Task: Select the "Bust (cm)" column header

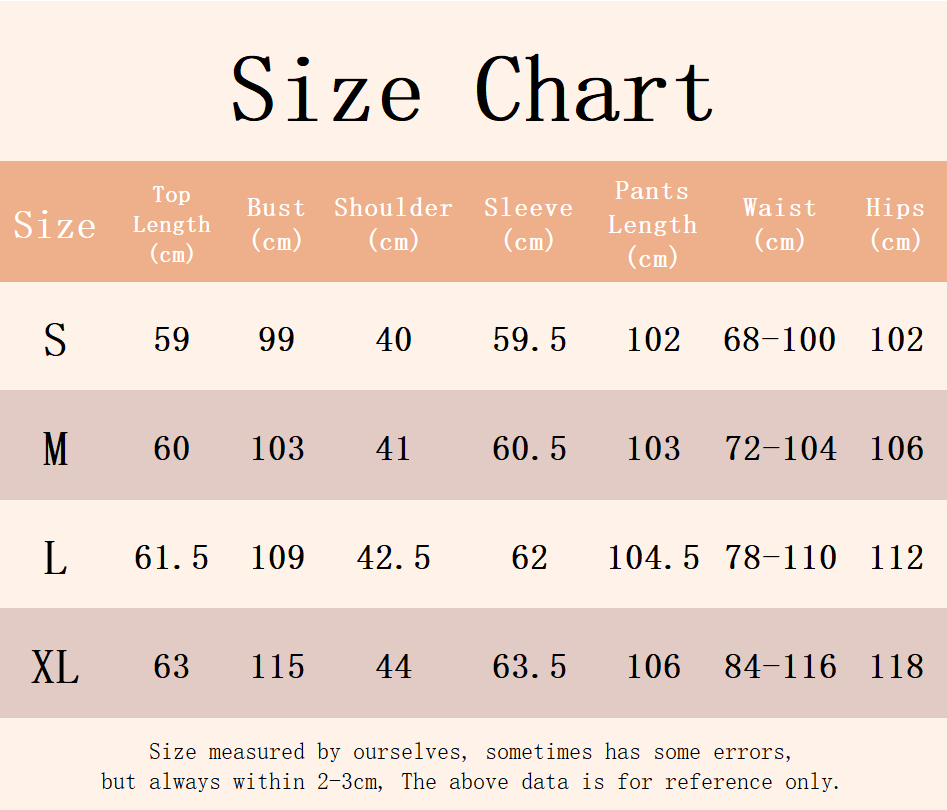Action: tap(276, 224)
